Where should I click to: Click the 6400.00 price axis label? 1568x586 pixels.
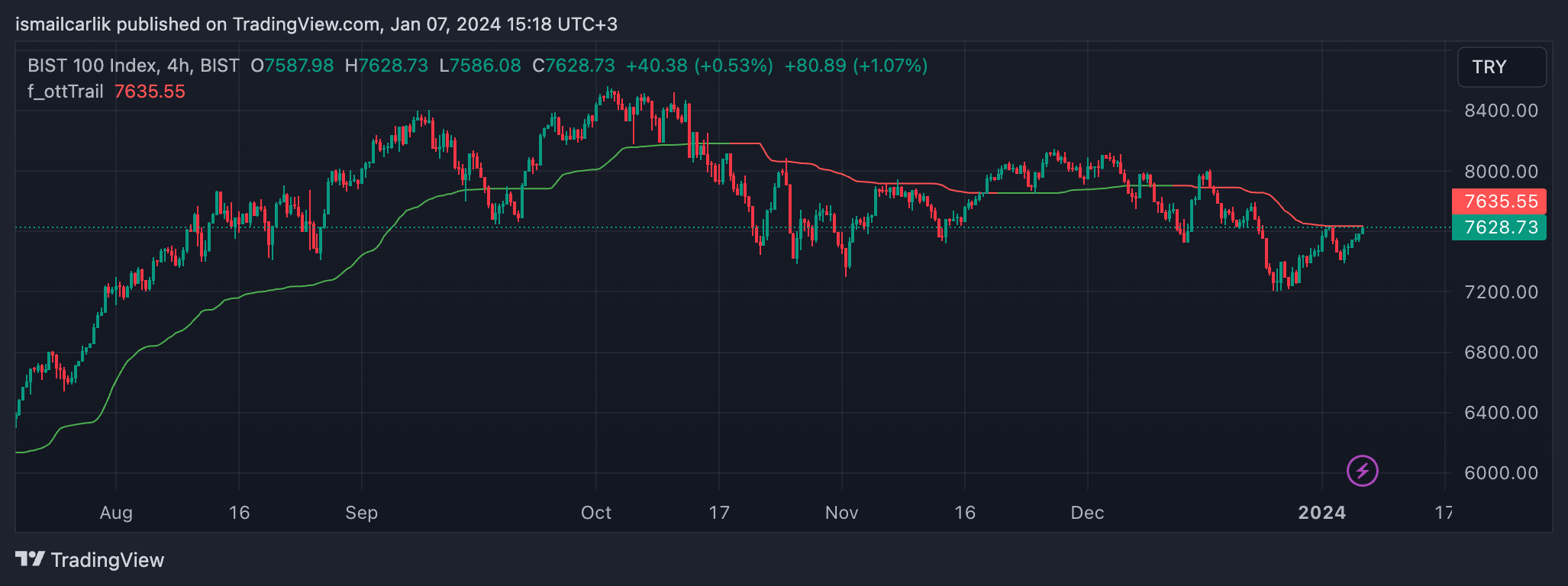click(x=1501, y=413)
